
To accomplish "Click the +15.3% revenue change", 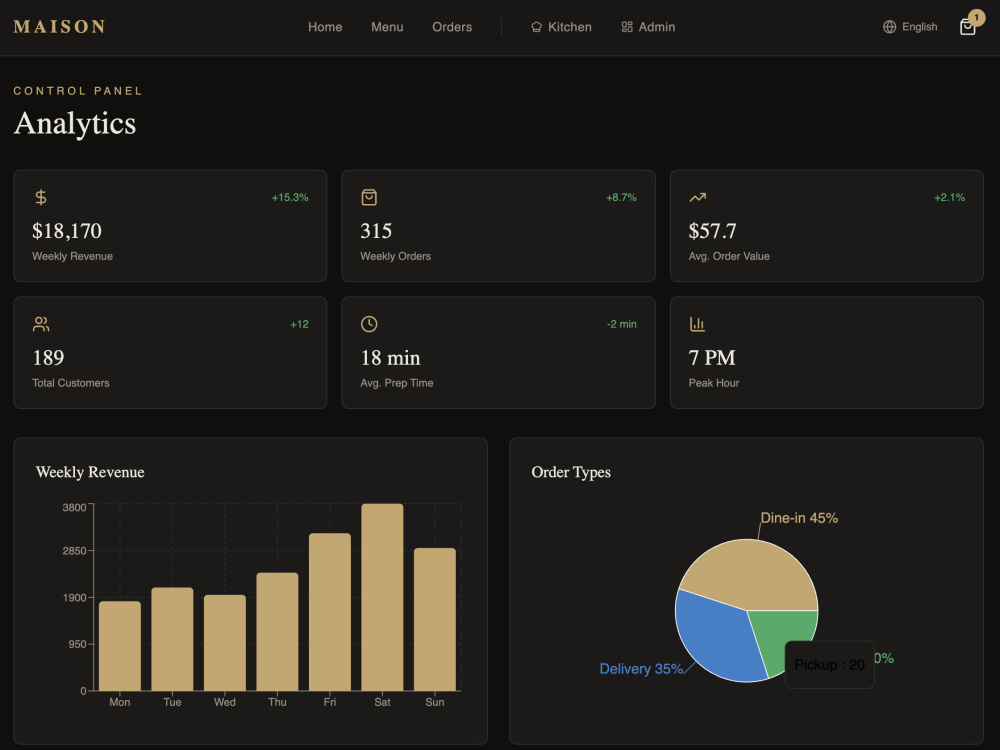I will click(290, 198).
